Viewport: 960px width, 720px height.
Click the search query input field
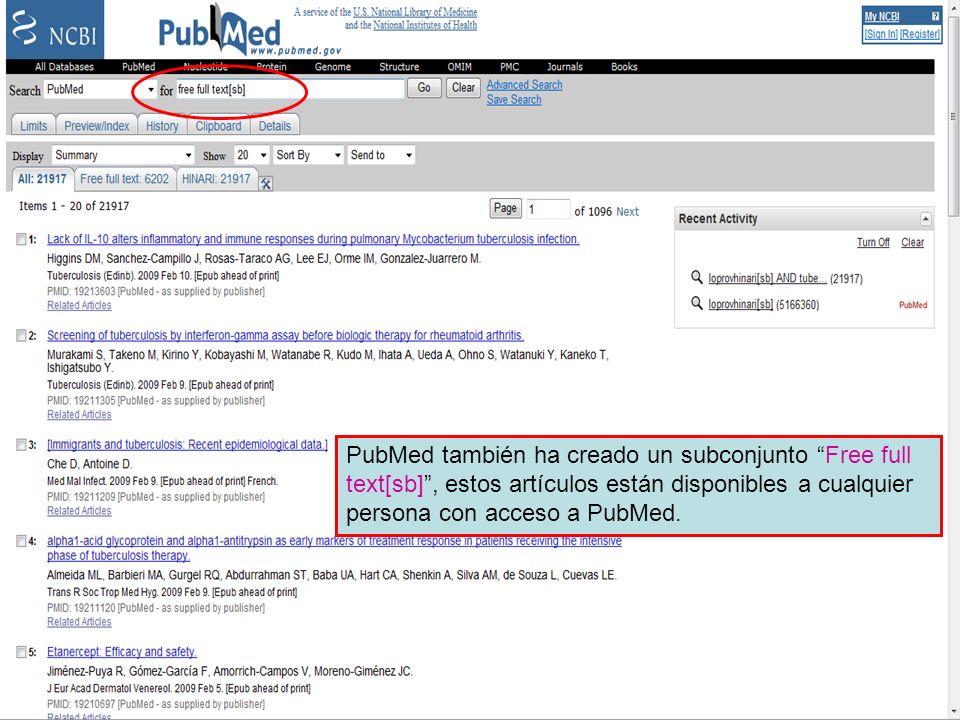290,89
